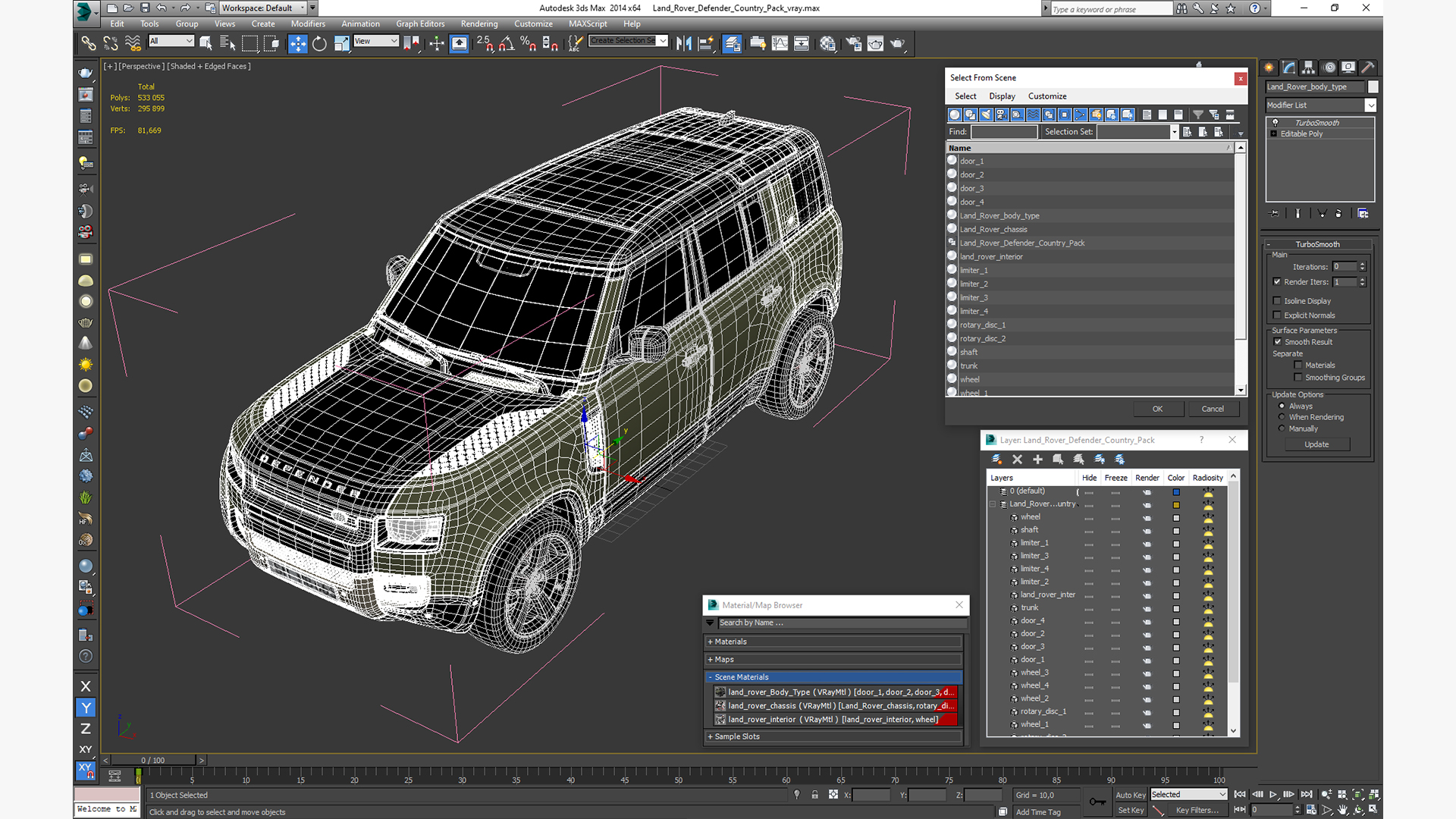Open the Mirror tool in main toolbar
This screenshot has width=1456, height=819.
(684, 43)
